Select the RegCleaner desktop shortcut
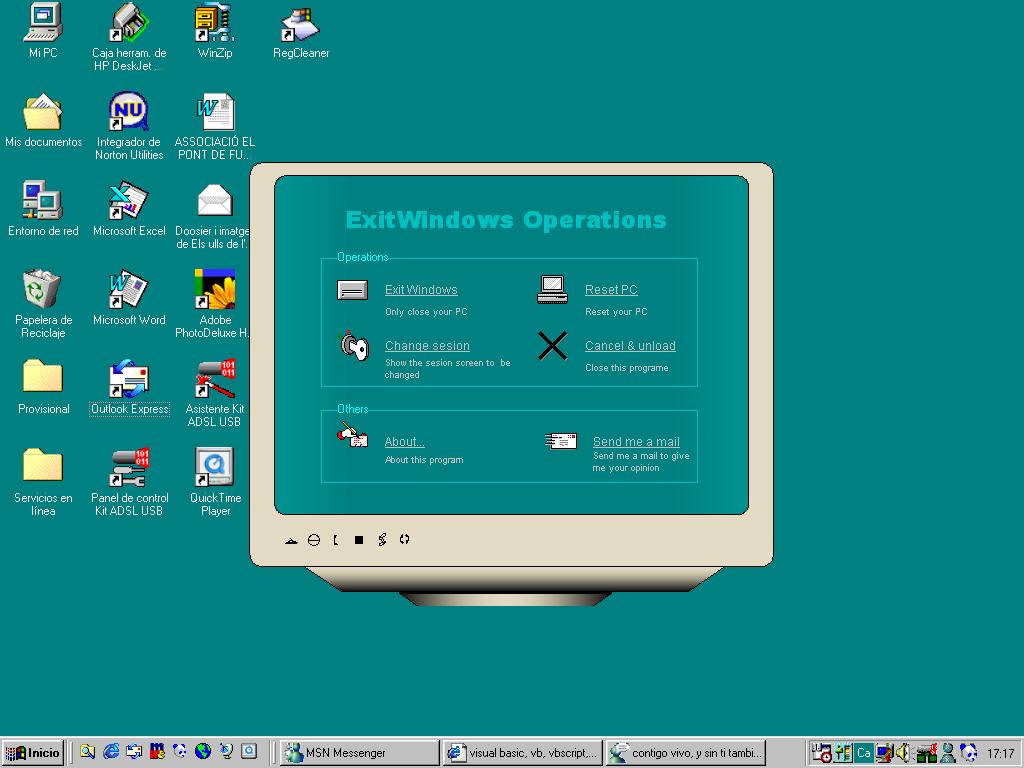 pos(301,32)
